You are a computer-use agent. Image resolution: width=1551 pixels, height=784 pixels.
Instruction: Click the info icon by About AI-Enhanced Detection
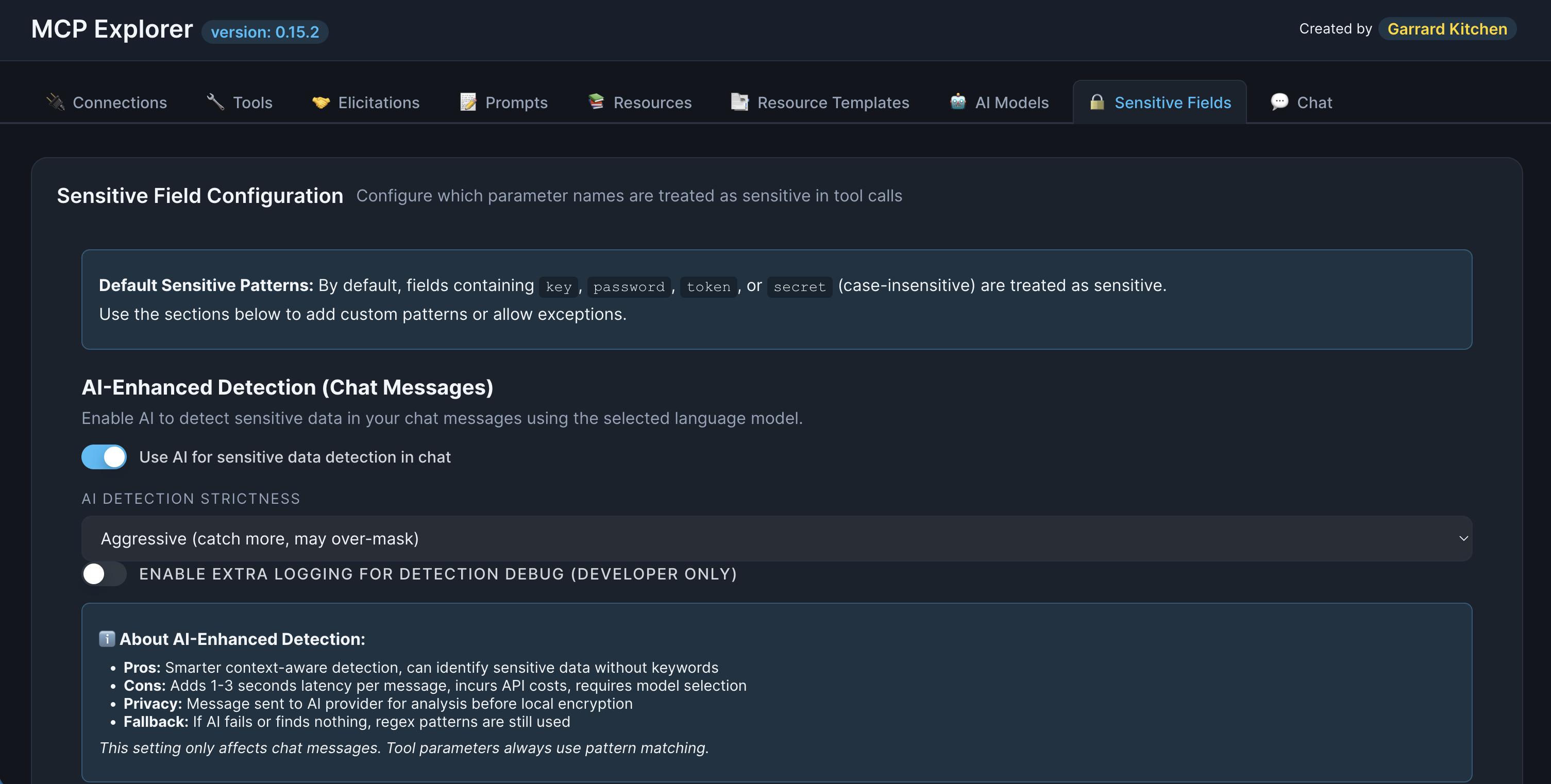pos(107,638)
